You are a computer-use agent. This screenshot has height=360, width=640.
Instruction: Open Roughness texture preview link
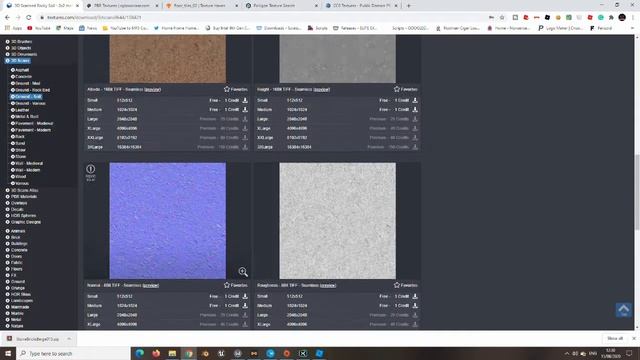pyautogui.click(x=328, y=285)
